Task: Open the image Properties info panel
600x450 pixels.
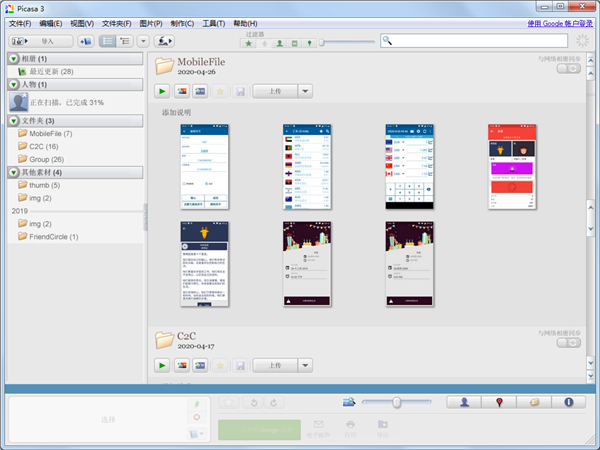Action: coord(569,402)
